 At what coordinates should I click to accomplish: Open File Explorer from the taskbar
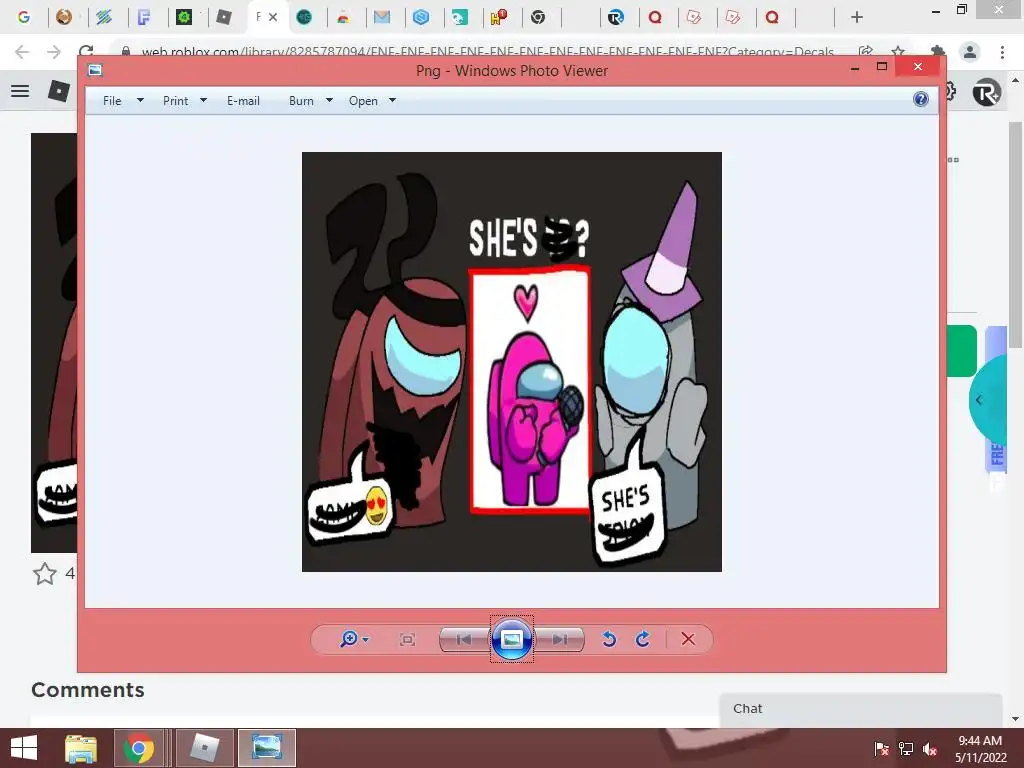click(x=81, y=748)
